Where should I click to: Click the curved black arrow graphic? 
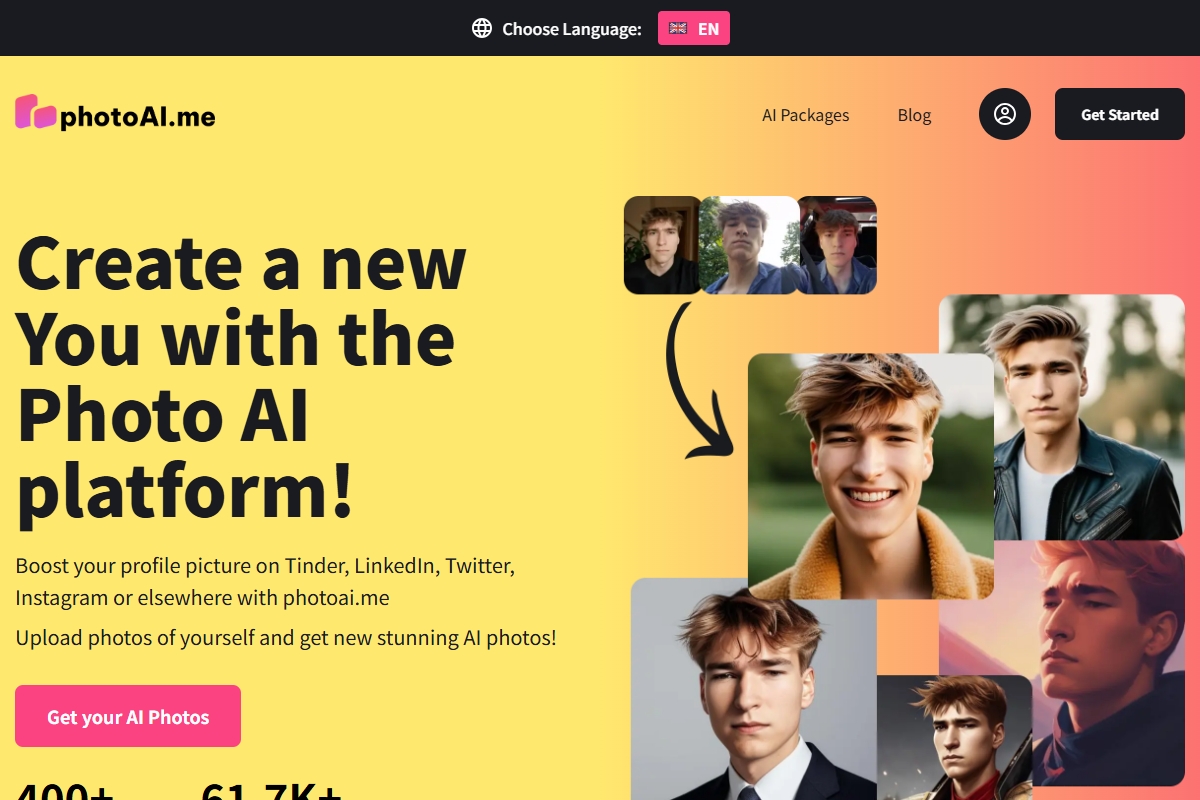697,380
